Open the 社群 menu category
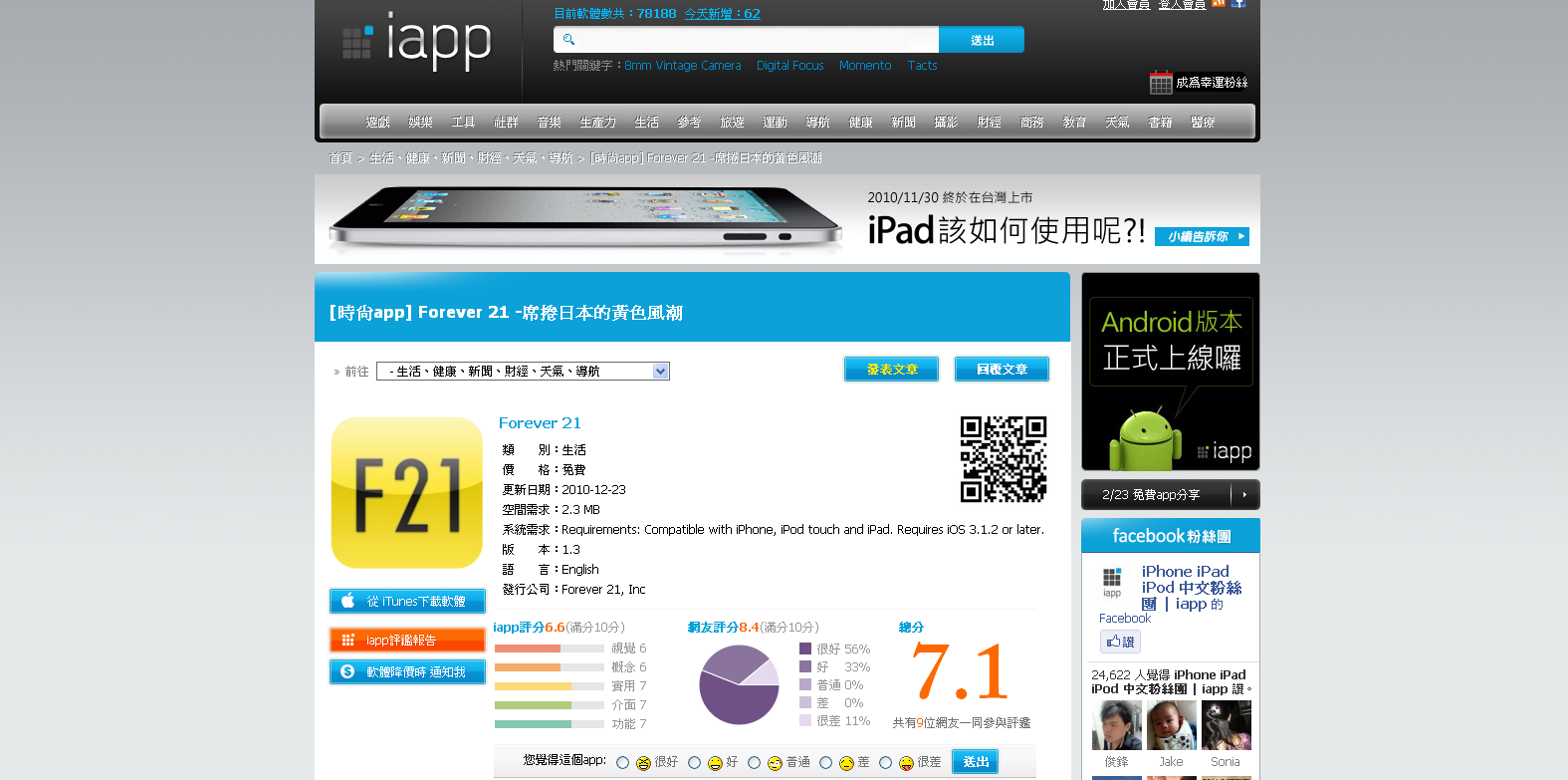 tap(506, 123)
